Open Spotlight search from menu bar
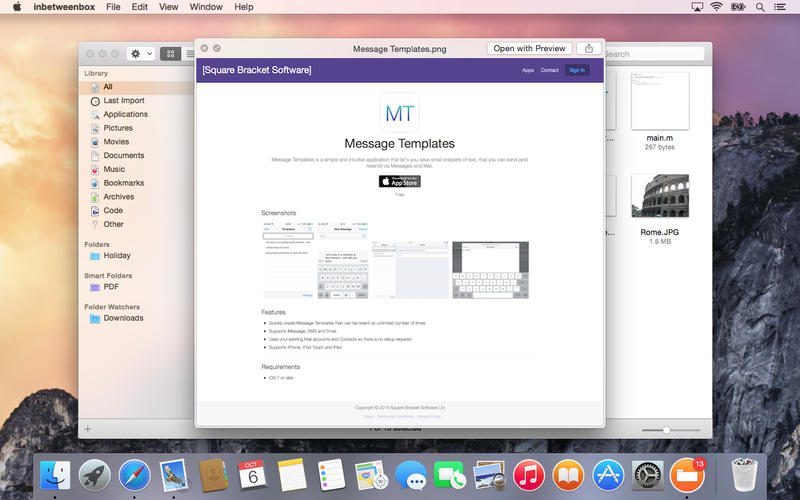The height and width of the screenshot is (500, 800). pyautogui.click(x=760, y=7)
